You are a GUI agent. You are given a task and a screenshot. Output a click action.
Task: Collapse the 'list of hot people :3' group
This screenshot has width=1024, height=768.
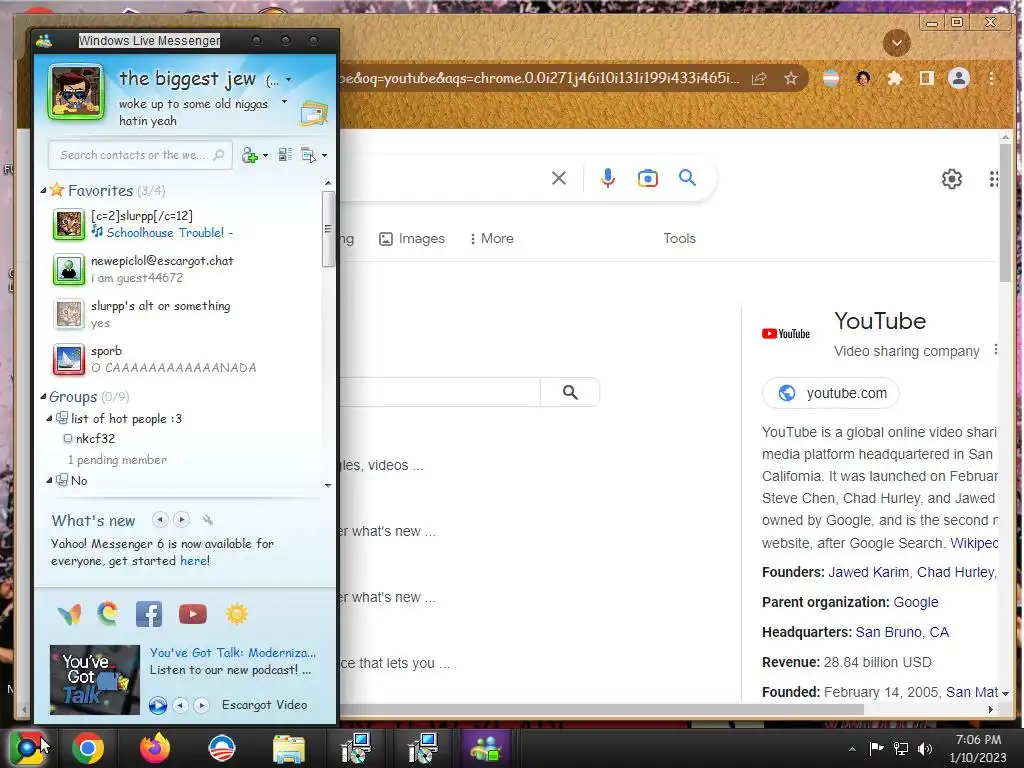point(49,419)
